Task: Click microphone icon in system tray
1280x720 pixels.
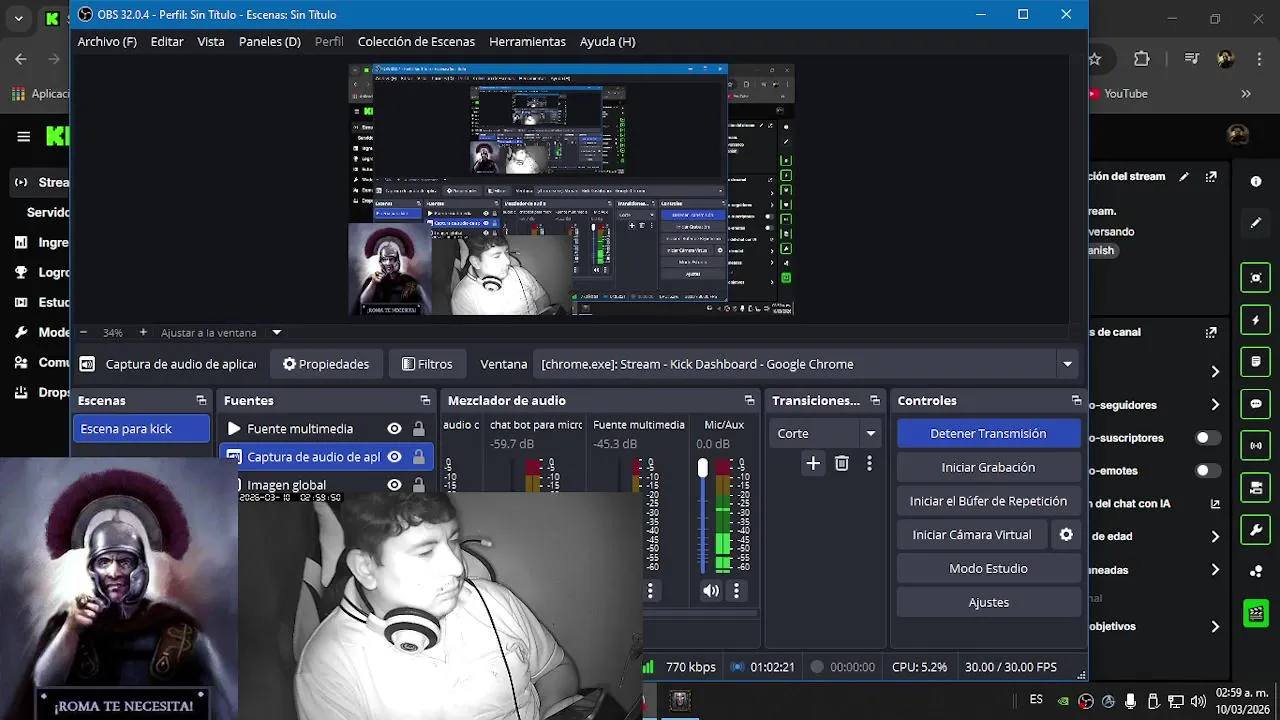Action: point(1130,701)
